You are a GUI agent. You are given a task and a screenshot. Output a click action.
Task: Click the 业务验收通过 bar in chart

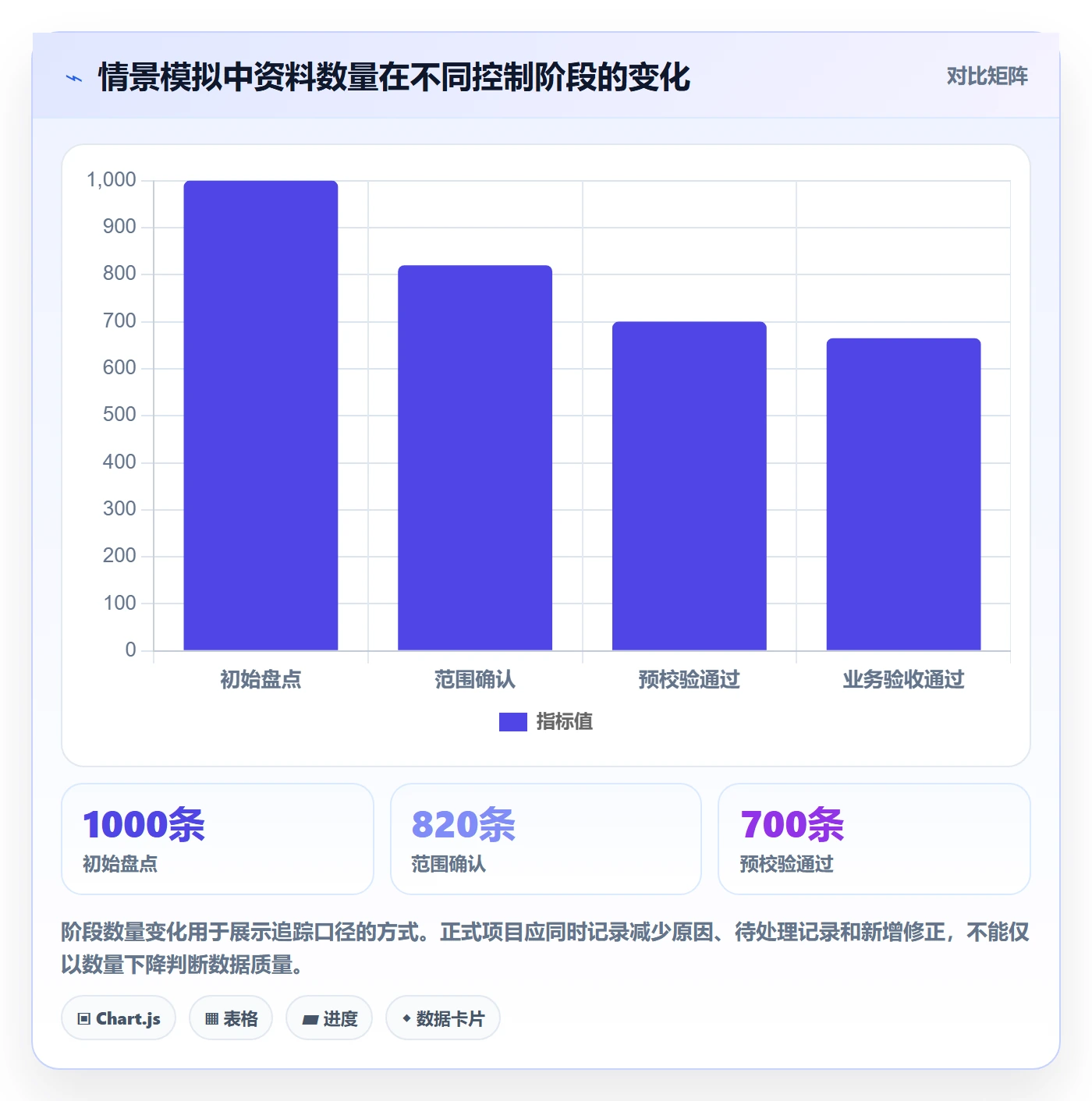click(x=903, y=494)
